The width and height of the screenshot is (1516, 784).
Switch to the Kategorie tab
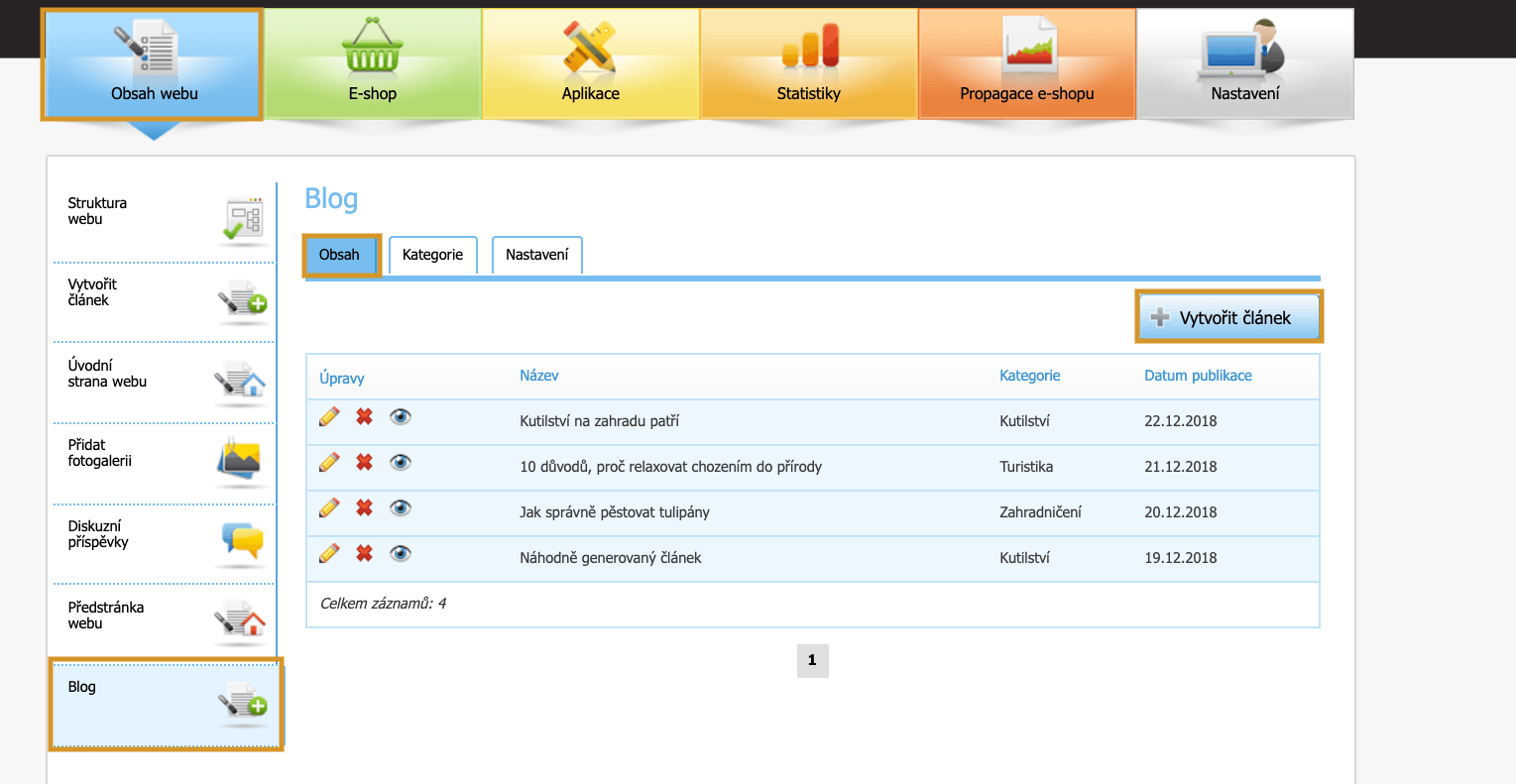tap(433, 255)
